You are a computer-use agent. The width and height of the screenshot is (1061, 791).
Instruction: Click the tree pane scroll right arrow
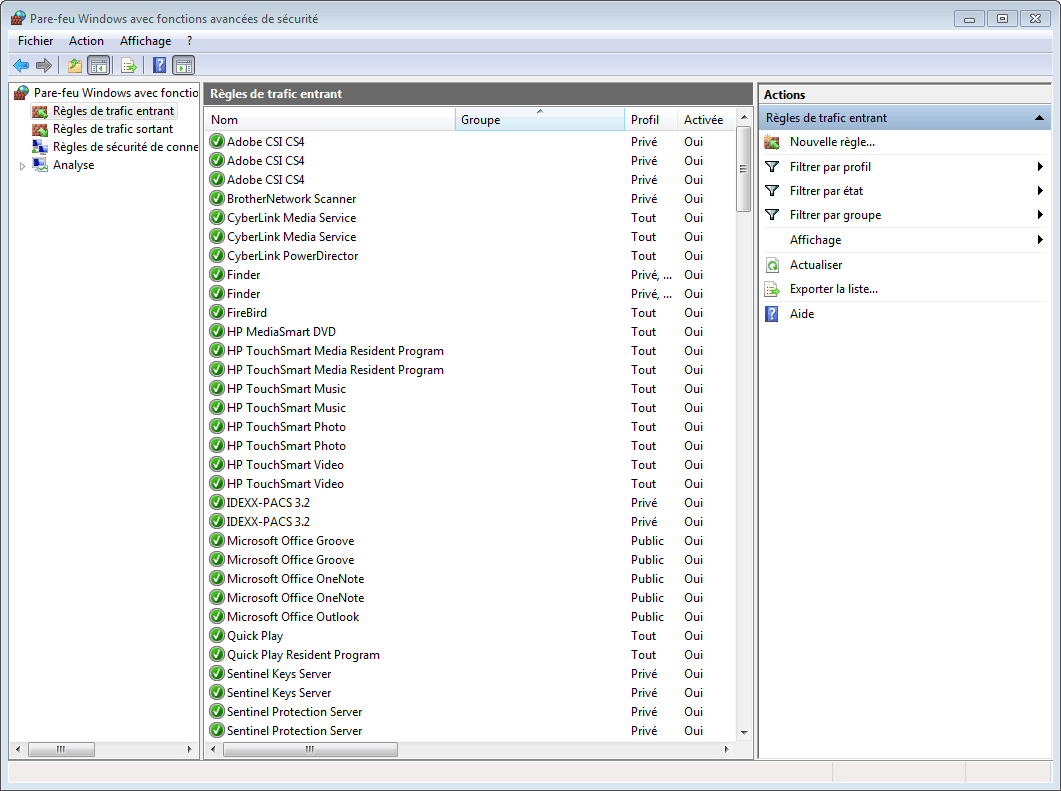[x=189, y=749]
